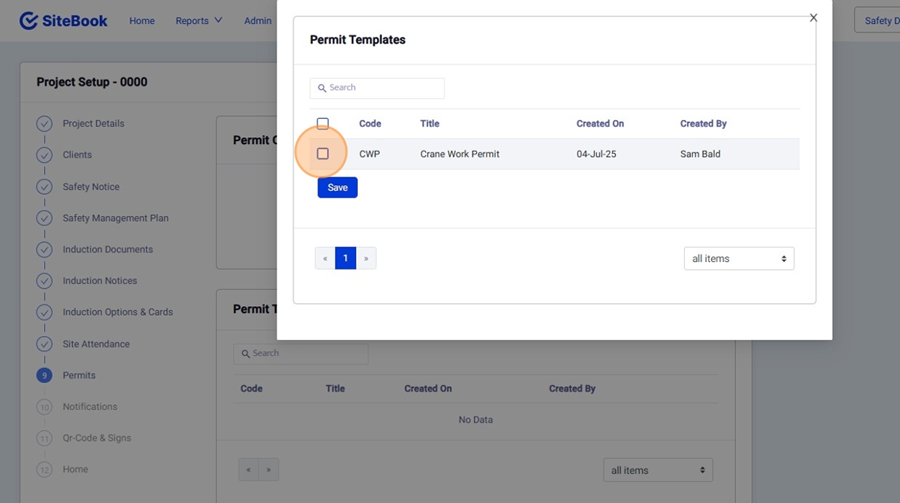Open the 'all items' dropdown in dialog

[738, 259]
